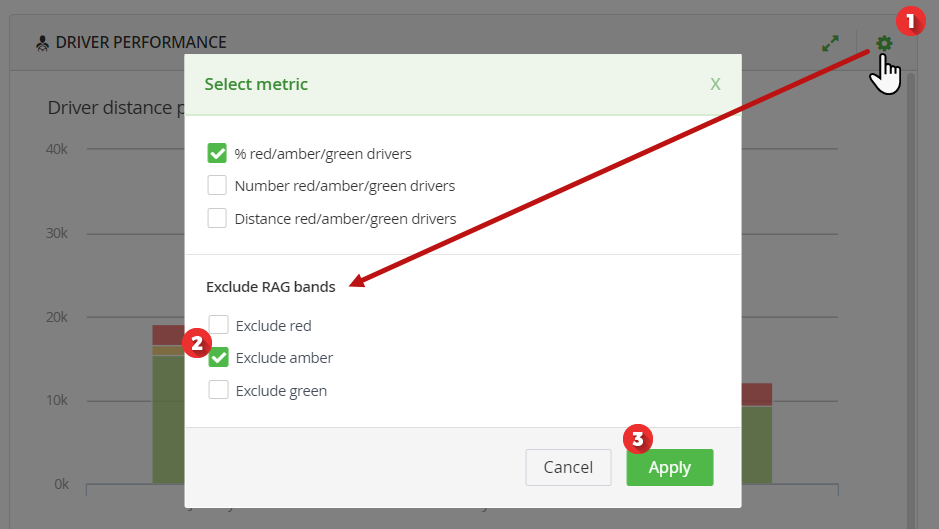Check Number red/amber/green drivers checkbox

(x=217, y=185)
